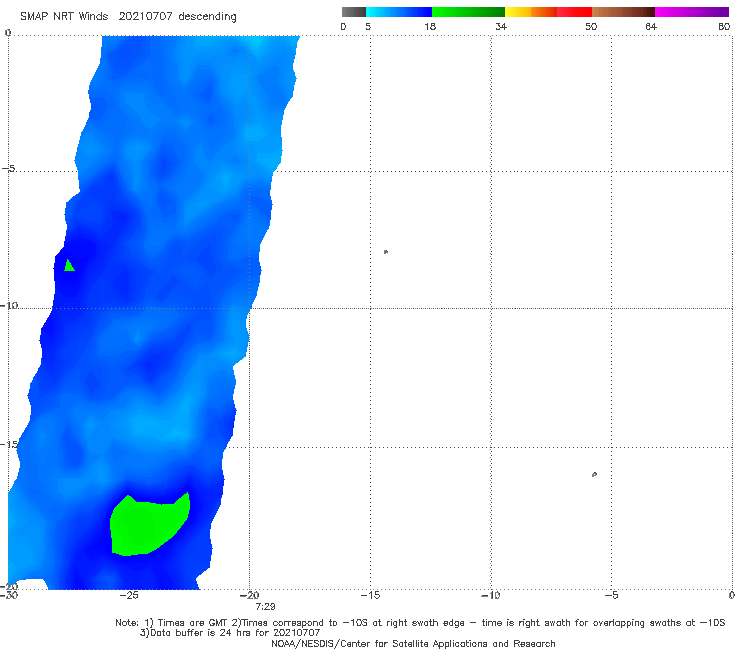The image size is (740, 650).
Task: Click the longitude axis label '-25'
Action: click(x=129, y=595)
